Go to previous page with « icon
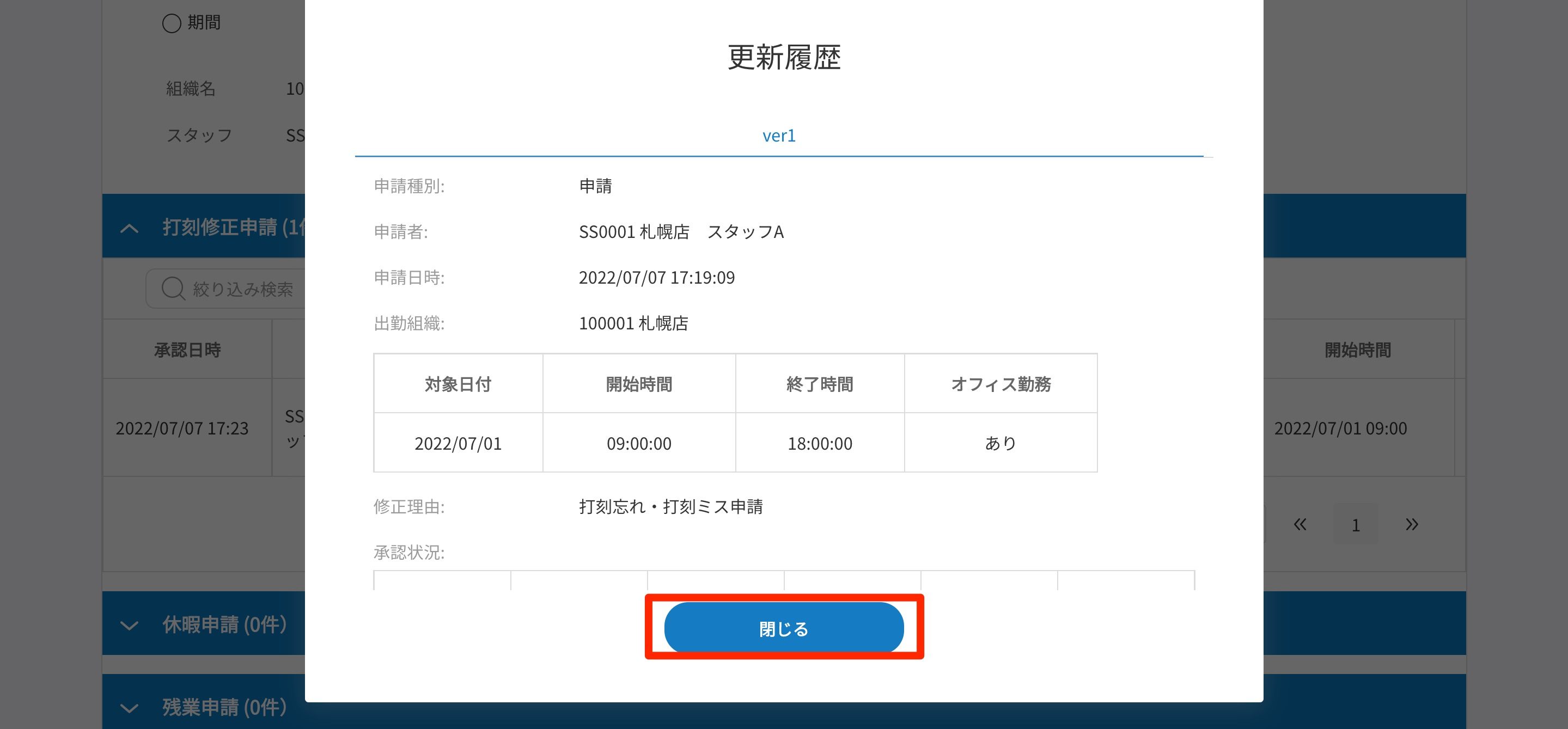This screenshot has height=729, width=1568. point(1299,524)
